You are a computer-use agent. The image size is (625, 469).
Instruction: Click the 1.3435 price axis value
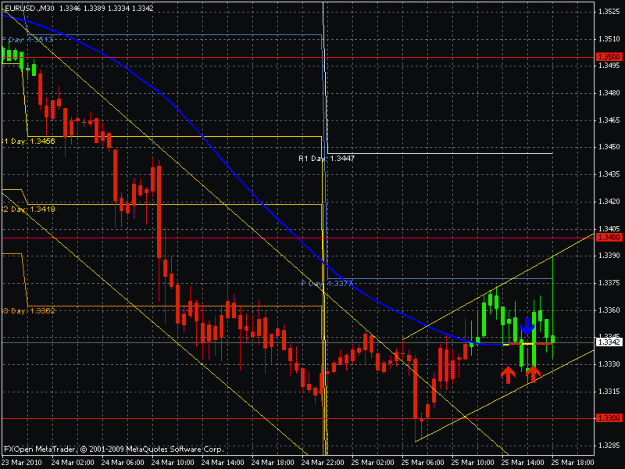[609, 174]
